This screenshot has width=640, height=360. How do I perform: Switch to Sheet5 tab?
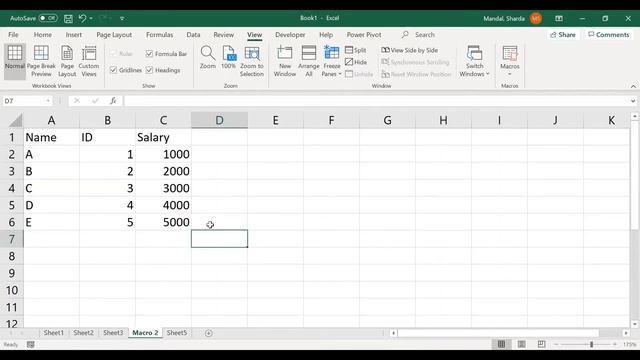[177, 333]
